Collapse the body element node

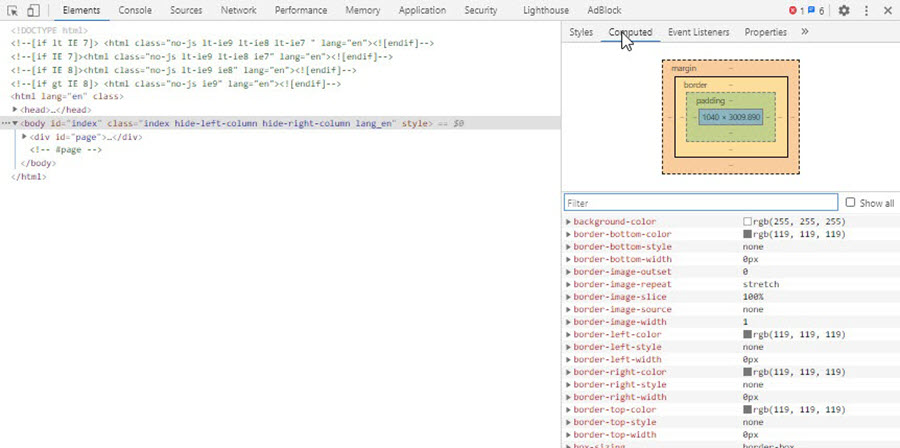(x=15, y=123)
